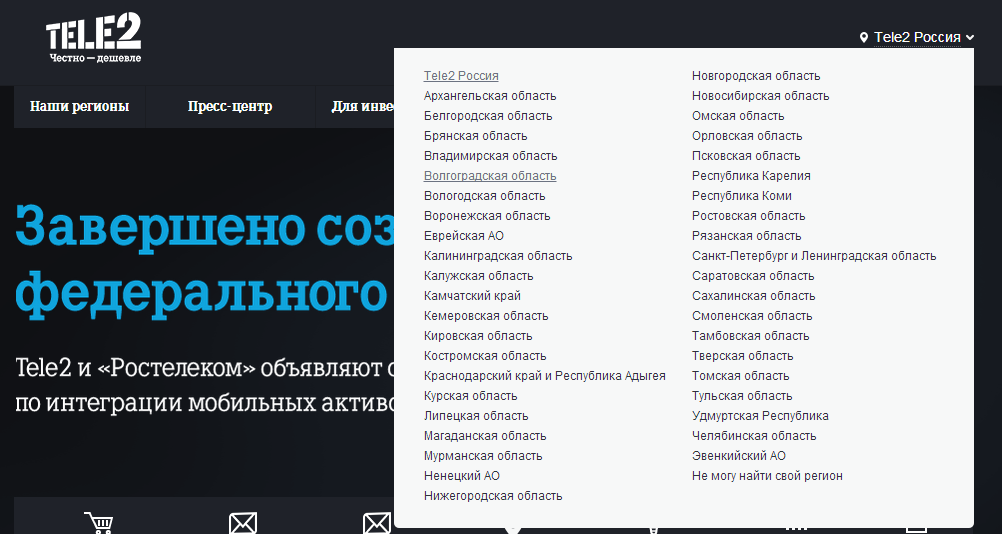
Task: Click the Не могу найти свой регион link
Action: (x=767, y=476)
